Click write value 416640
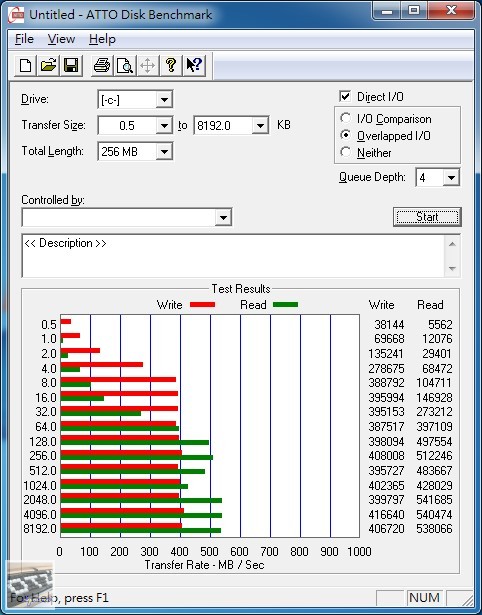The image size is (482, 615). [x=386, y=514]
